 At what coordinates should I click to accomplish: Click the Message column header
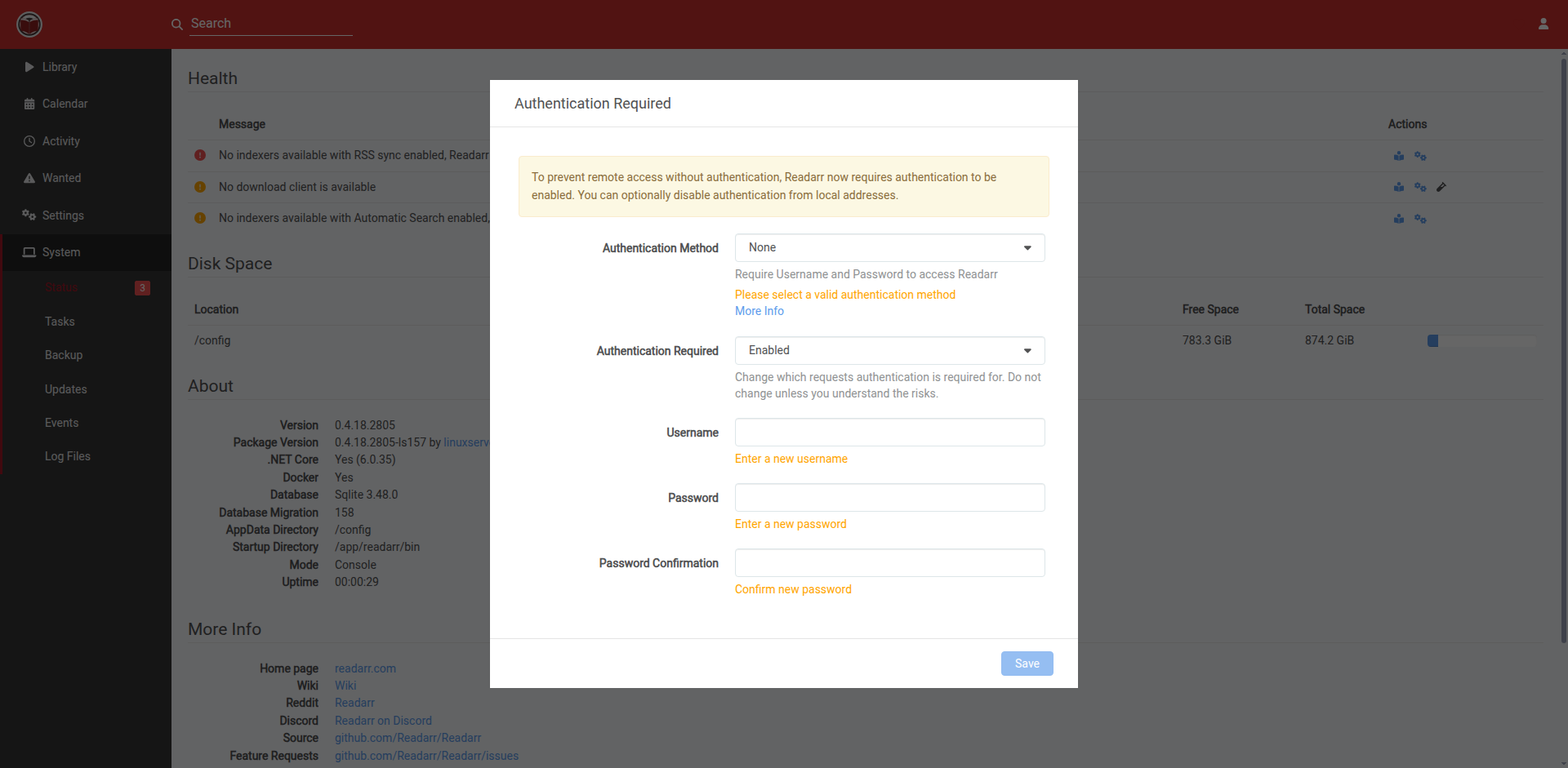pos(242,124)
